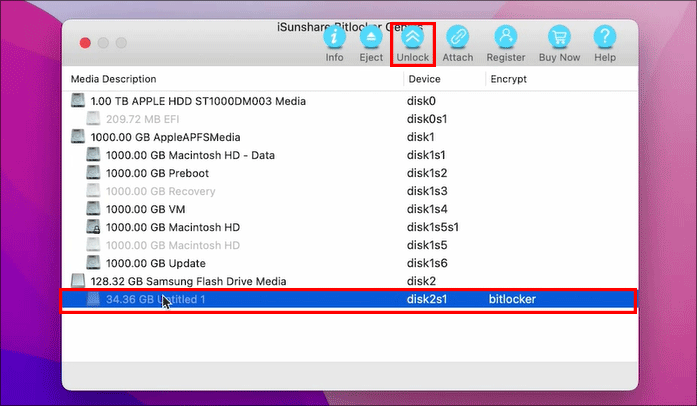Viewport: 697px width, 406px height.
Task: Select 1000.00 GB AppleAPFSMedia disk
Action: (x=168, y=137)
